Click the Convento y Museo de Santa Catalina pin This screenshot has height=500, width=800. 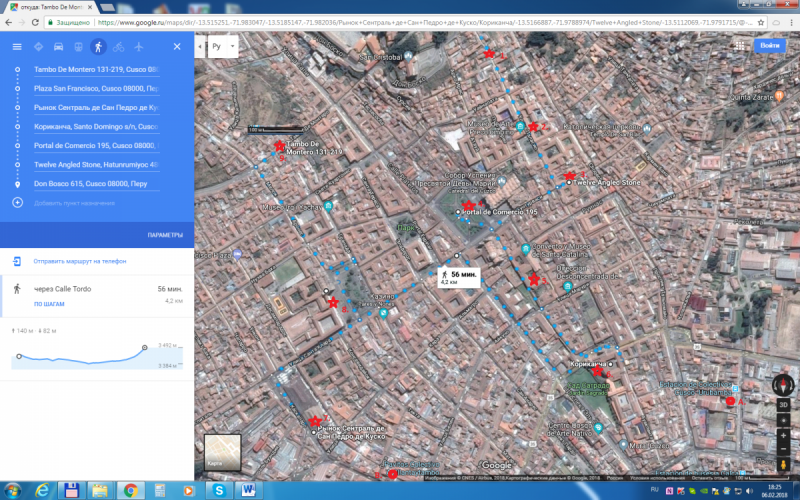(x=526, y=249)
